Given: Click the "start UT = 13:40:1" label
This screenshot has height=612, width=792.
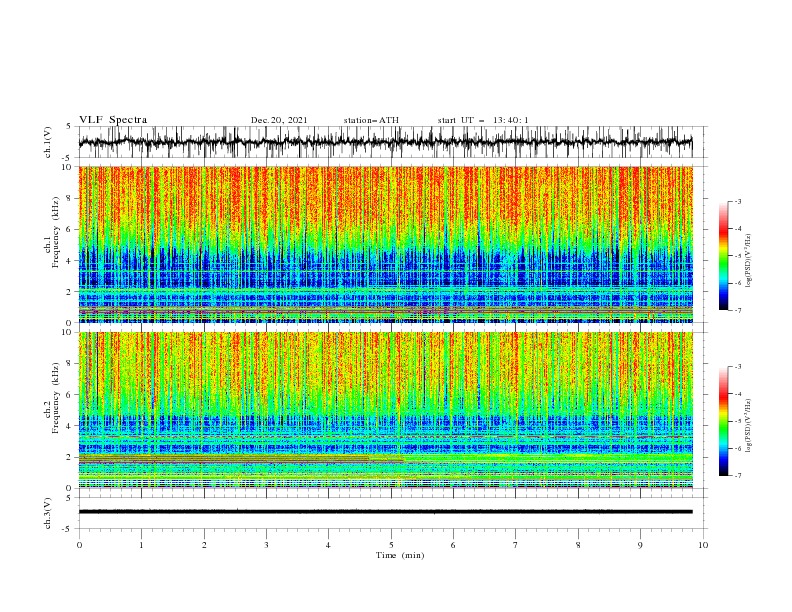Looking at the screenshot, I should (x=483, y=120).
